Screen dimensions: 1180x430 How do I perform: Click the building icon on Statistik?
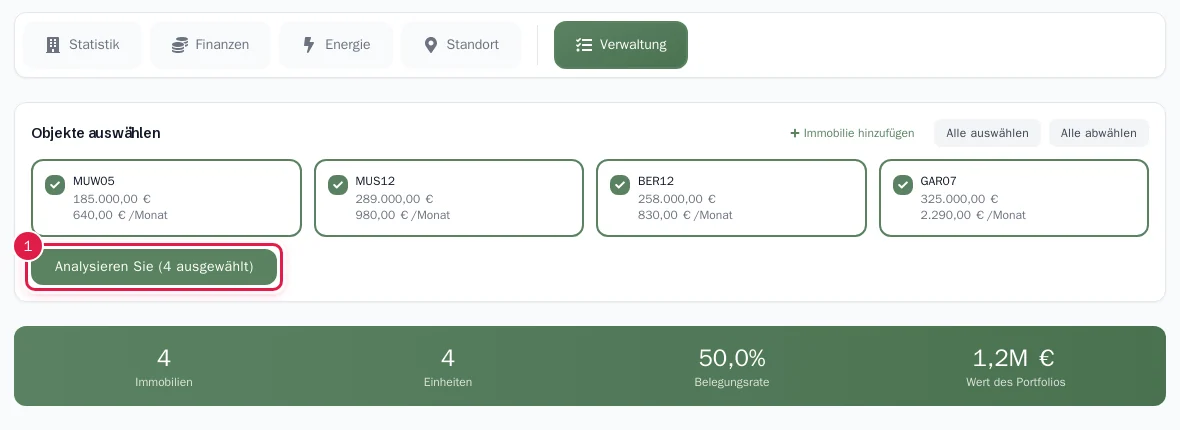pos(53,45)
